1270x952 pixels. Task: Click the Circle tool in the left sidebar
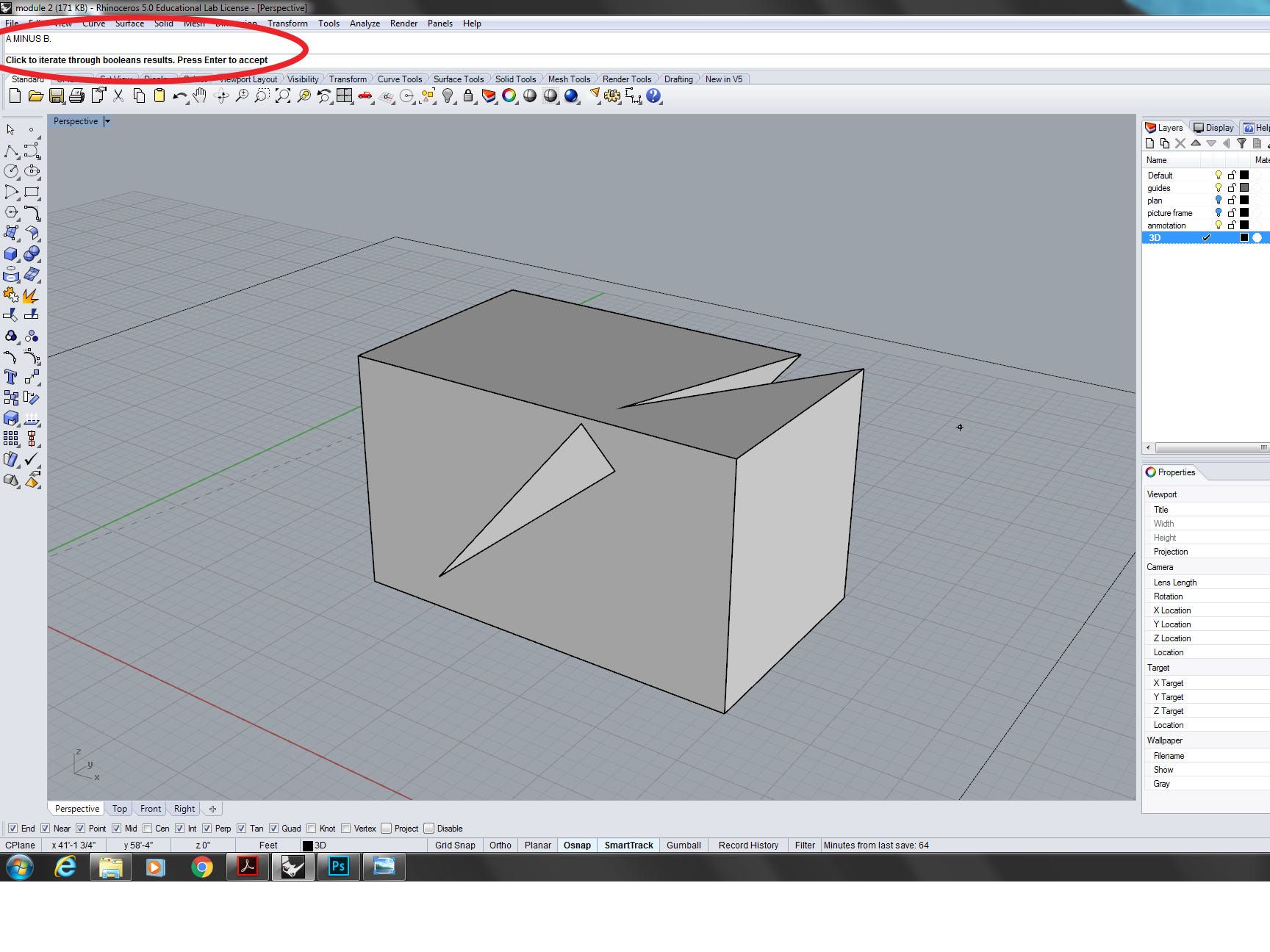10,171
